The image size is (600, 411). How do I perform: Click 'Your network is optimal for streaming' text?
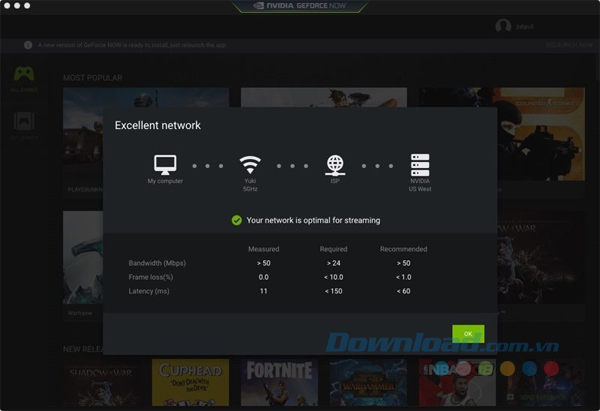pos(313,220)
